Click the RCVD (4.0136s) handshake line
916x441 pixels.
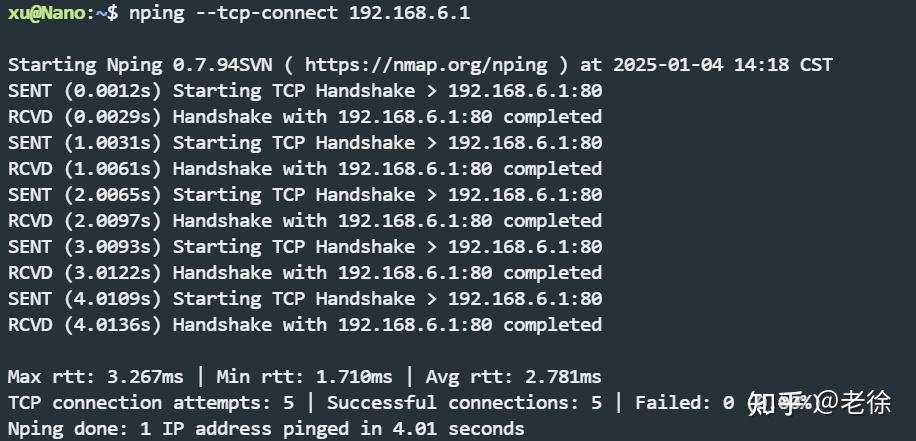305,325
